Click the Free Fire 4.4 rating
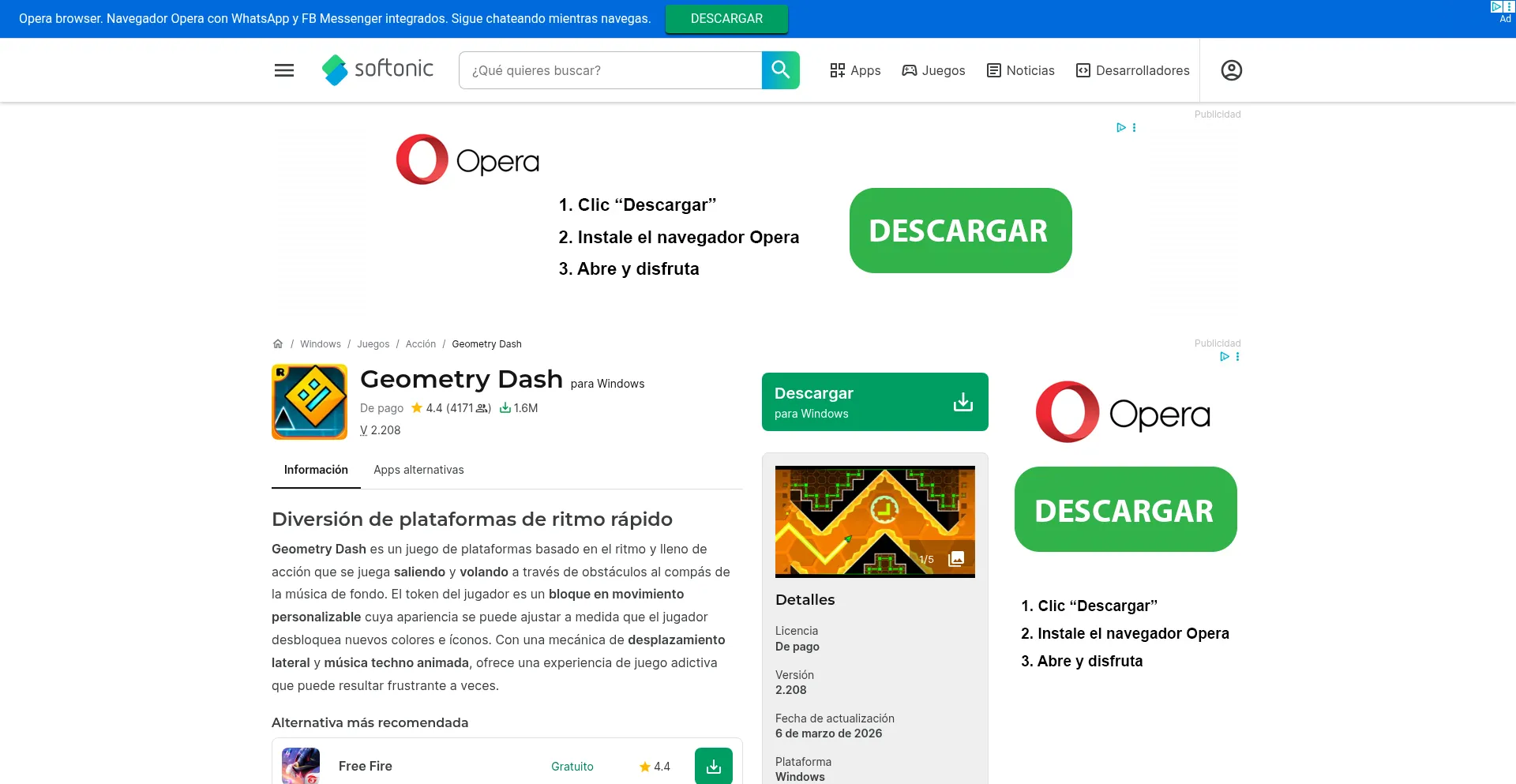Viewport: 1516px width, 784px height. click(x=655, y=767)
